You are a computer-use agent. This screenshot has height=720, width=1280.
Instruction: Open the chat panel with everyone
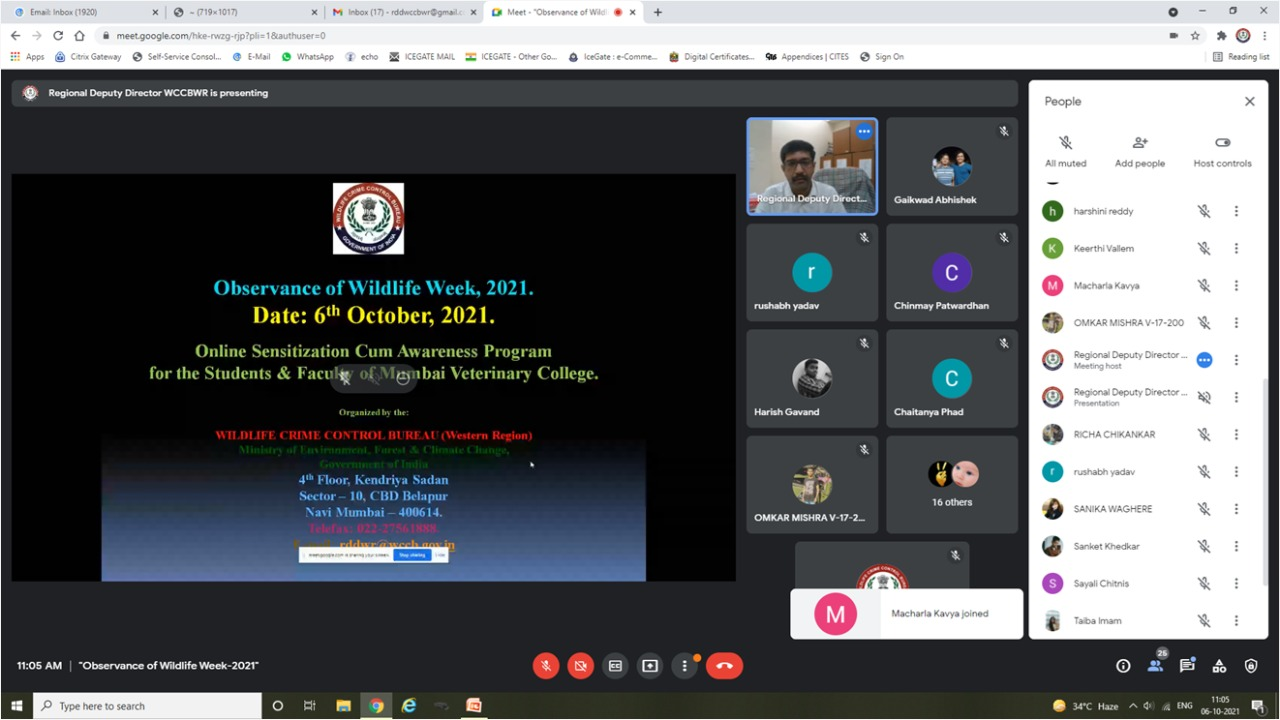click(1187, 666)
